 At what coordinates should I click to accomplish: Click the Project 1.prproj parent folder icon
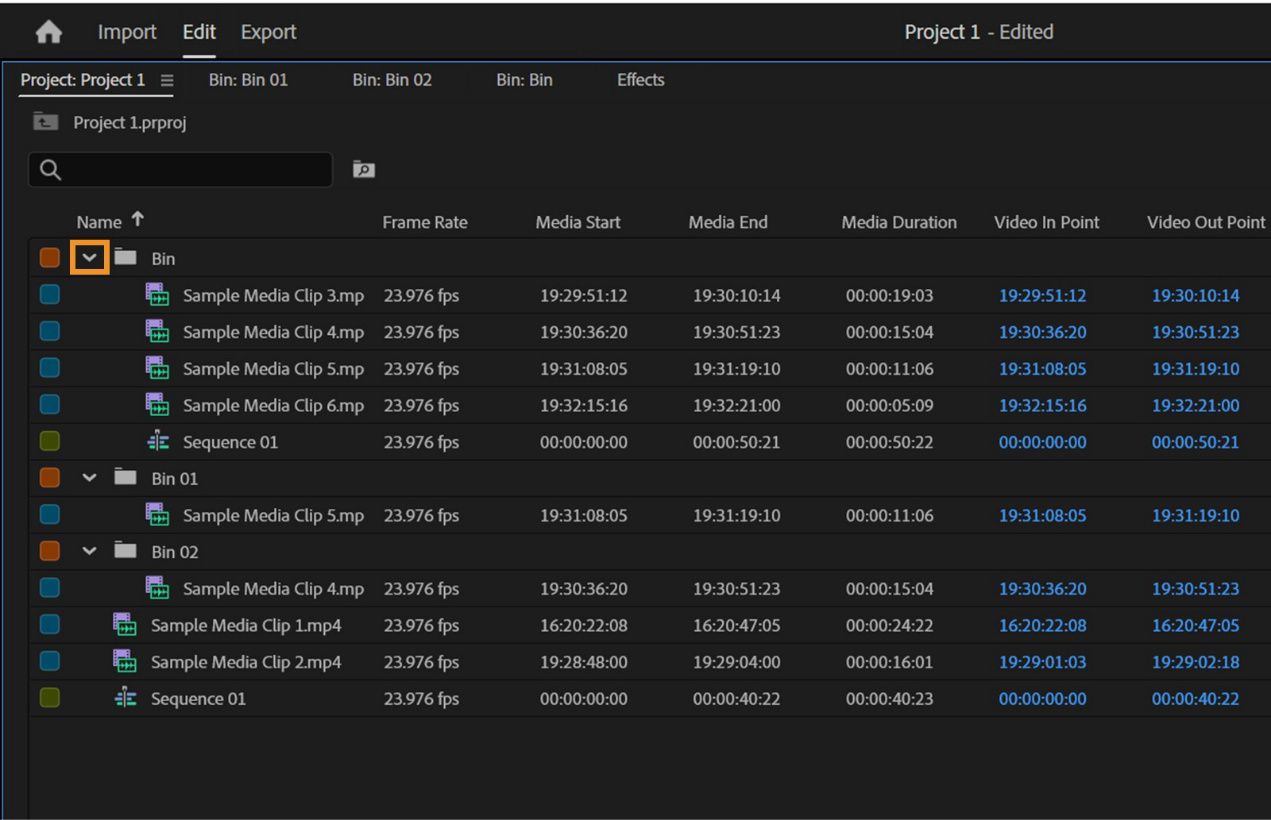pos(45,122)
